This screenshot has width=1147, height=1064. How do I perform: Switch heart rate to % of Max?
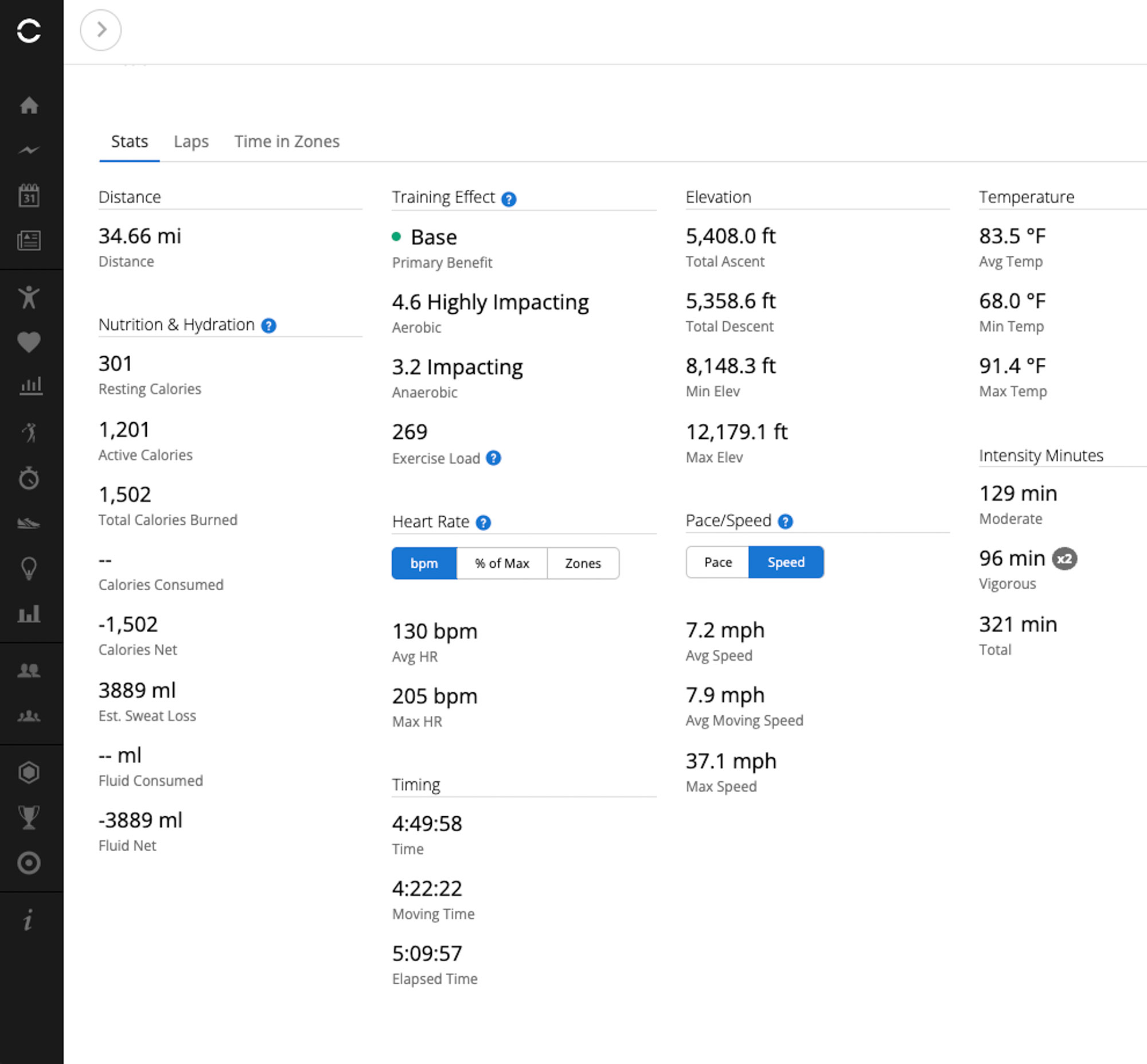pyautogui.click(x=501, y=563)
